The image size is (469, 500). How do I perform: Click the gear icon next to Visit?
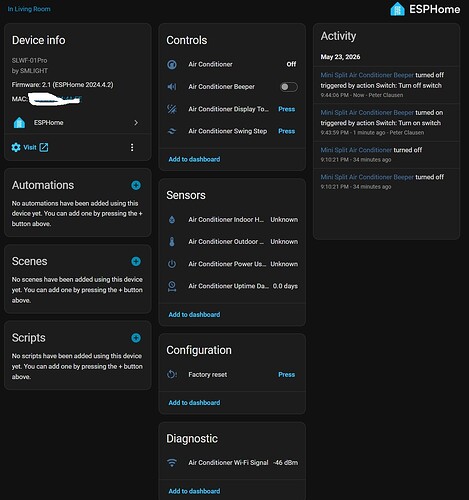pyautogui.click(x=16, y=147)
